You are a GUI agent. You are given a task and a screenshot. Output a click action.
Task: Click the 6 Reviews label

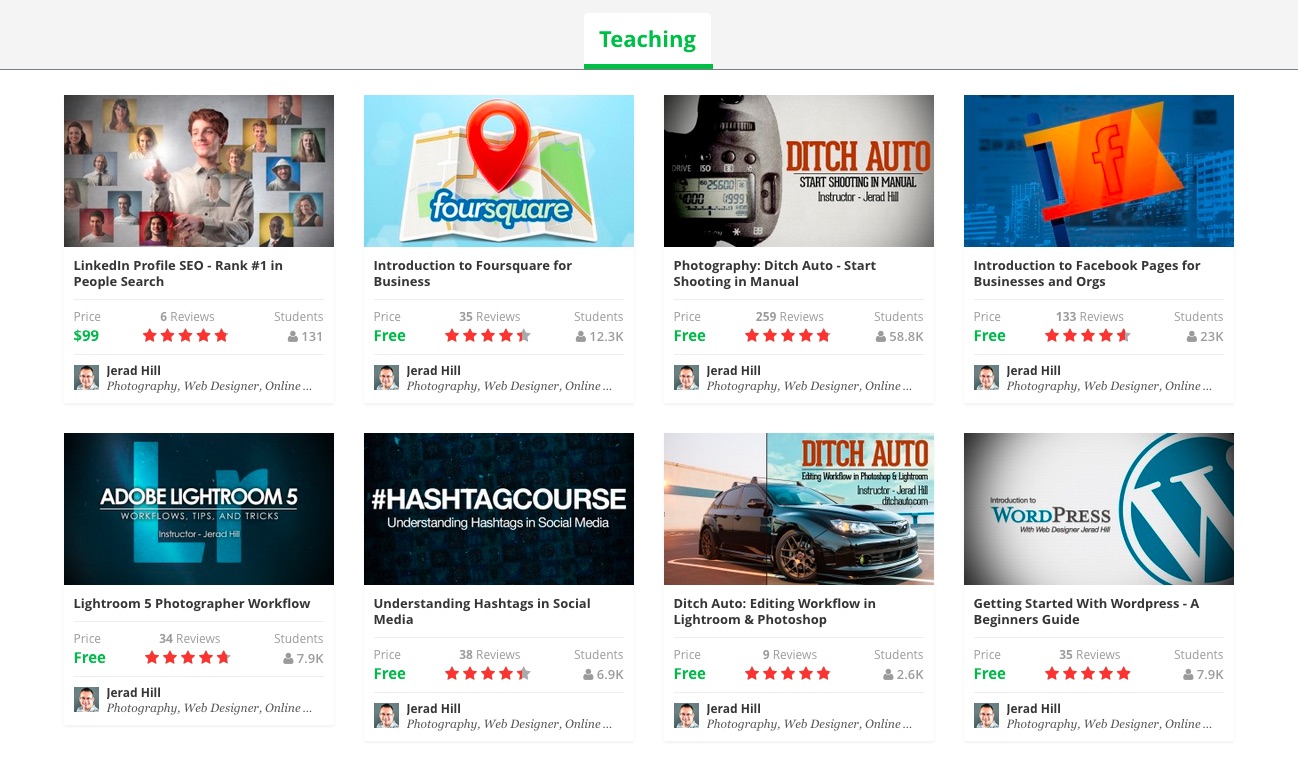point(187,317)
